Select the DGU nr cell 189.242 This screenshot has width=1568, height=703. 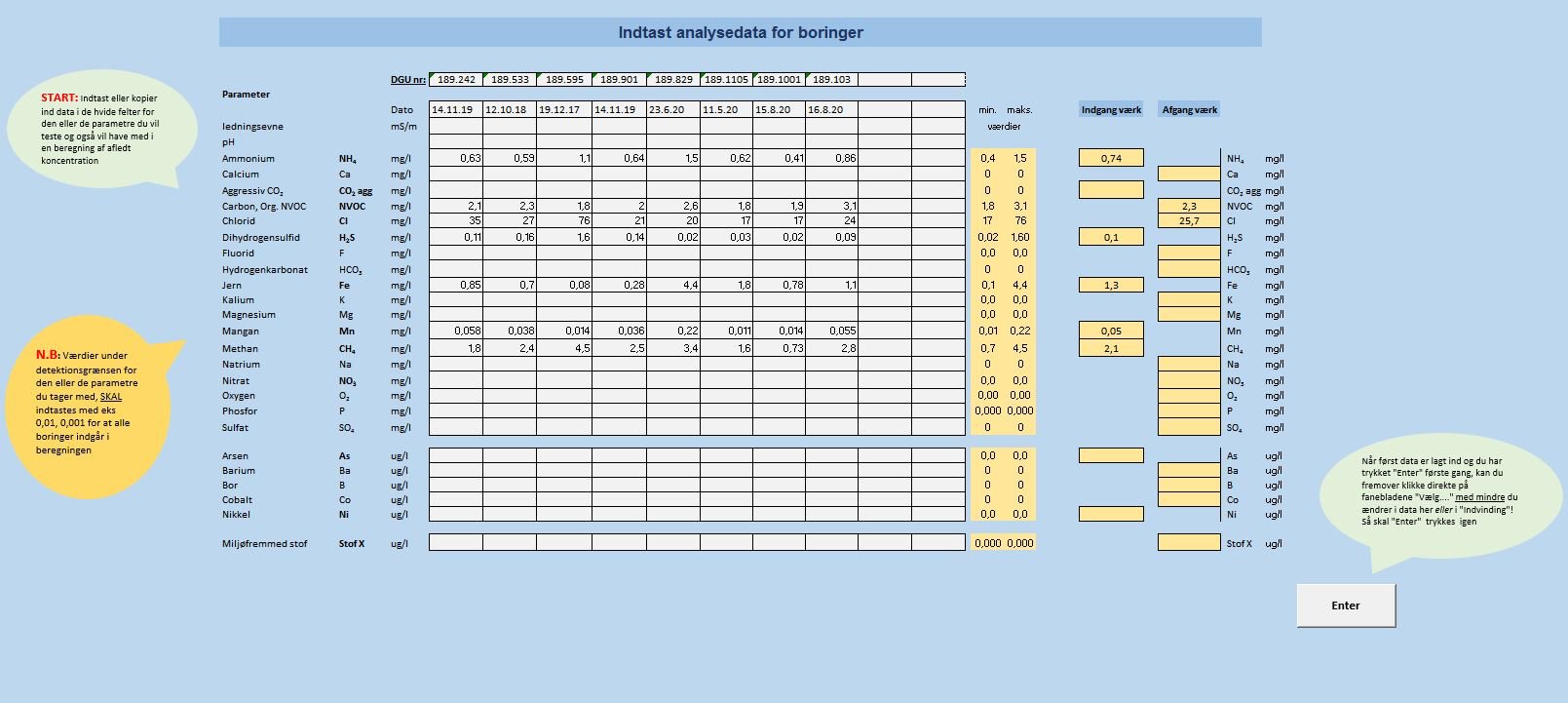(x=456, y=80)
